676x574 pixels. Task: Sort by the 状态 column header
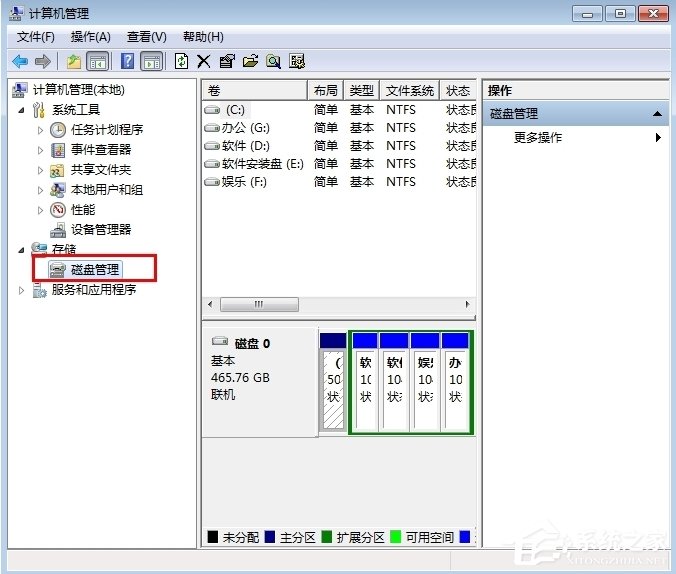point(458,91)
